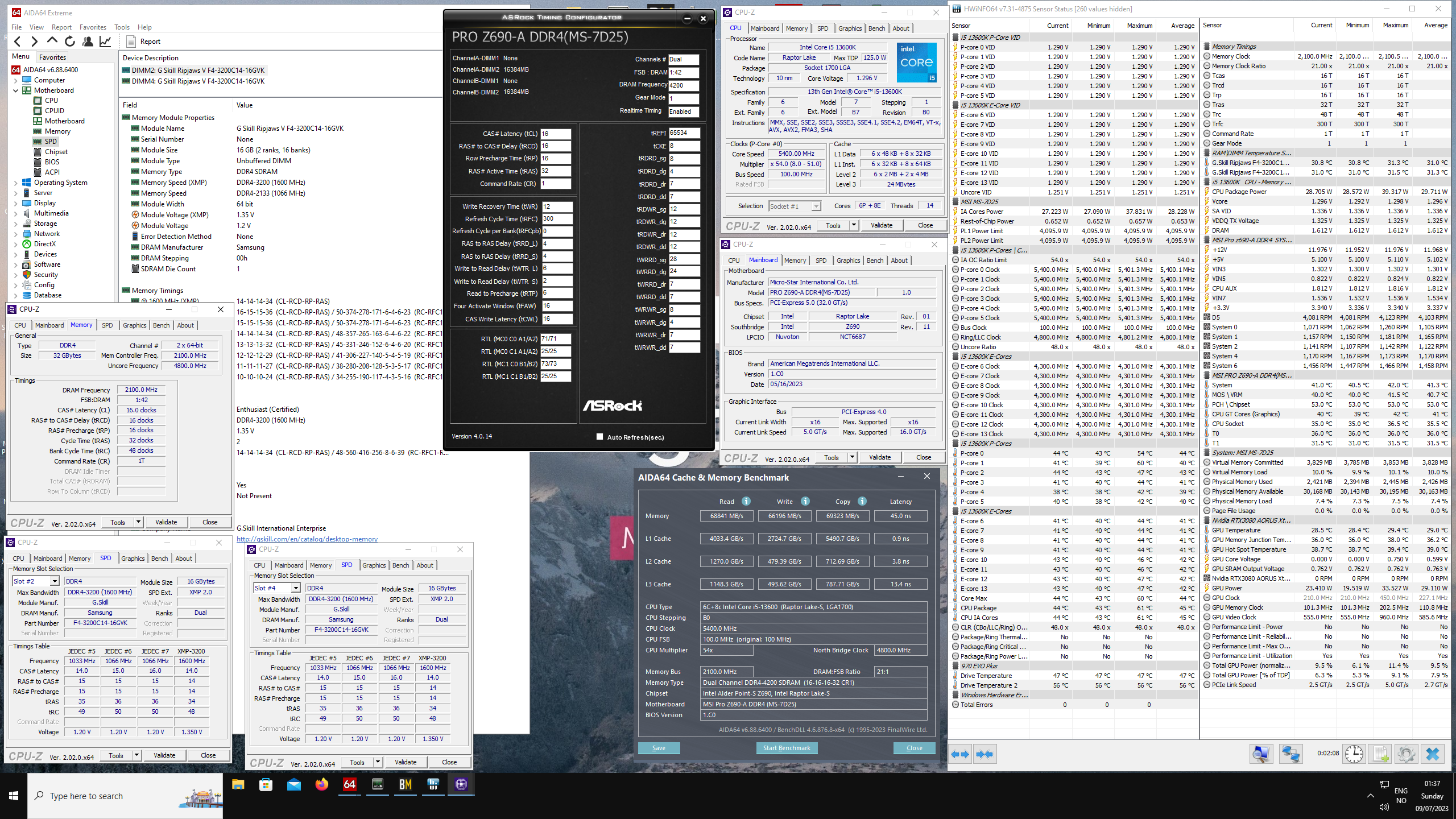1456x819 pixels.
Task: Expand the Network tree node
Action: (x=15, y=234)
